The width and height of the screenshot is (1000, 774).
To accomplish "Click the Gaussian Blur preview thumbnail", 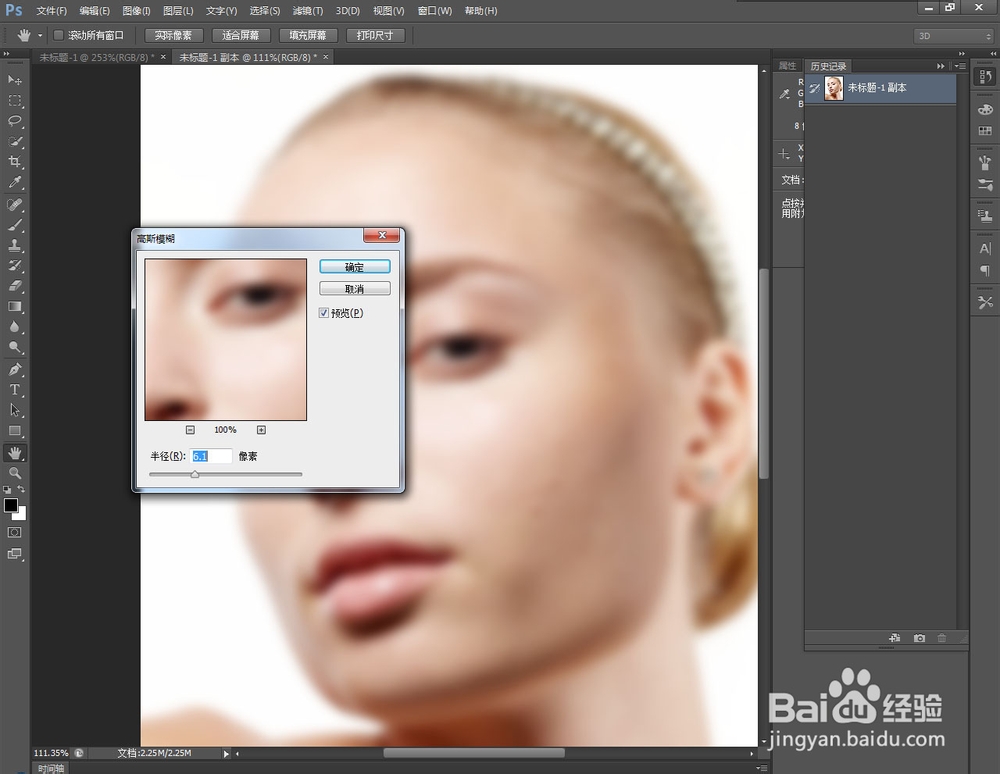I will pos(226,340).
